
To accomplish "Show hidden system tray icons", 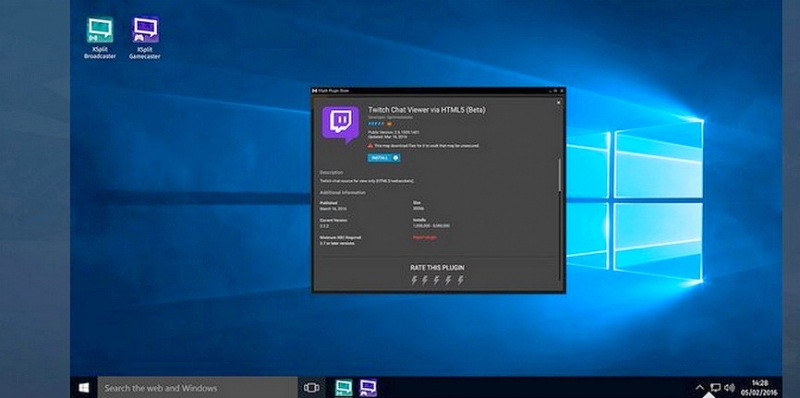I will tap(699, 388).
